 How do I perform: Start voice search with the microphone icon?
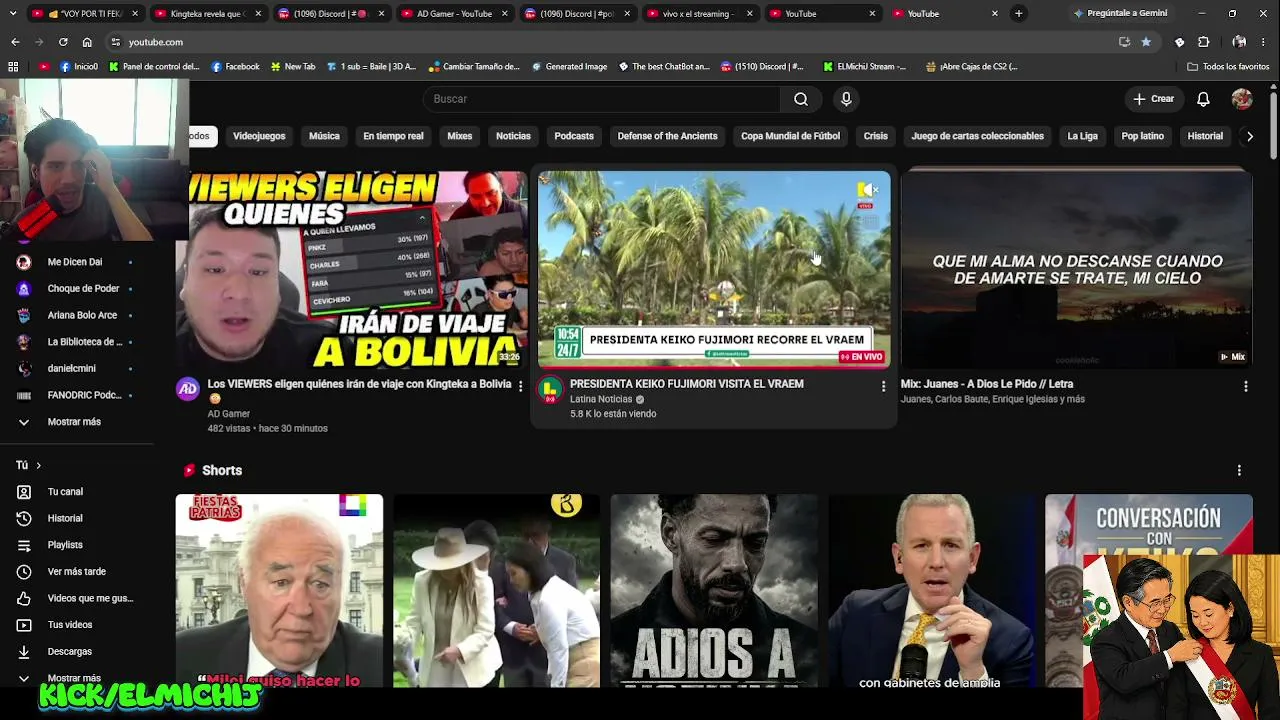tap(846, 99)
